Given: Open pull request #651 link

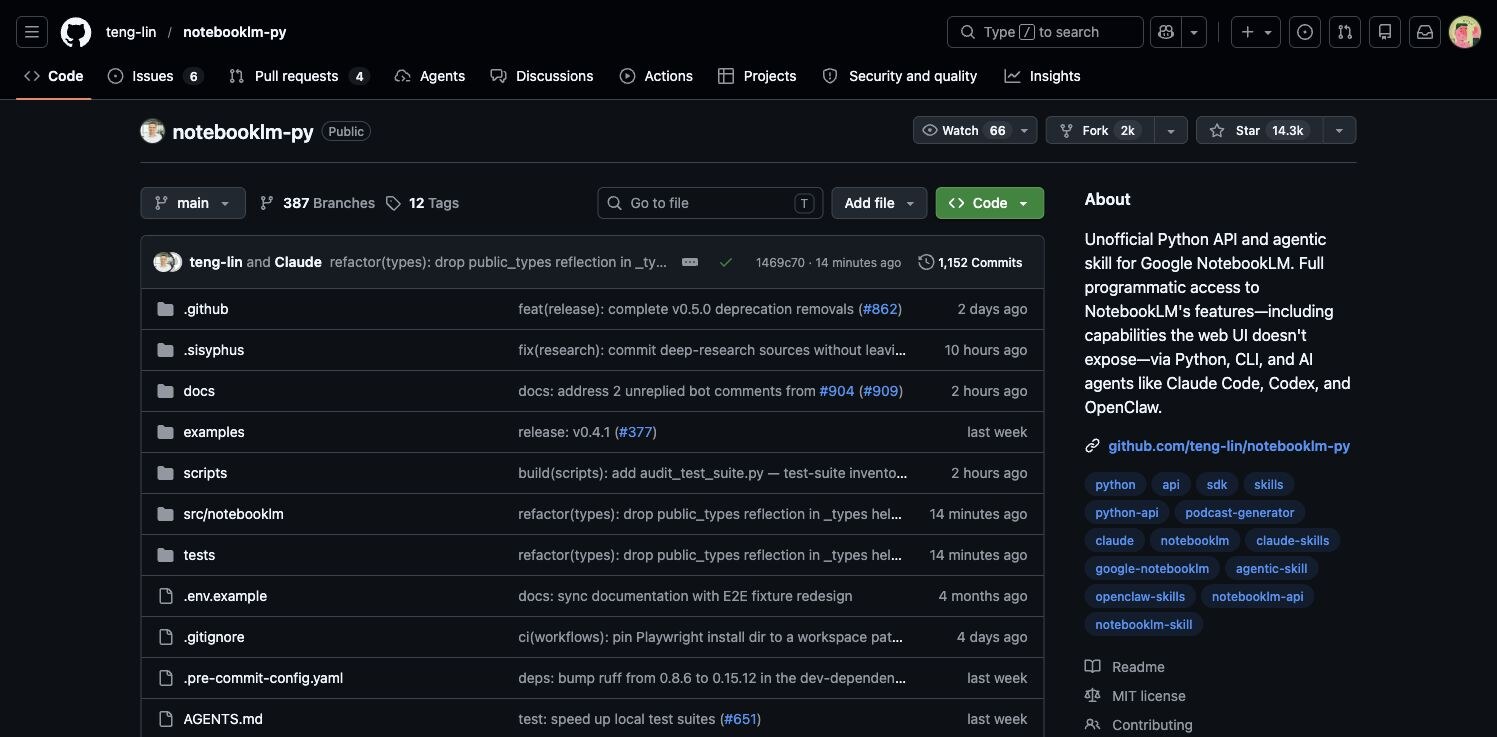Looking at the screenshot, I should click(x=738, y=719).
